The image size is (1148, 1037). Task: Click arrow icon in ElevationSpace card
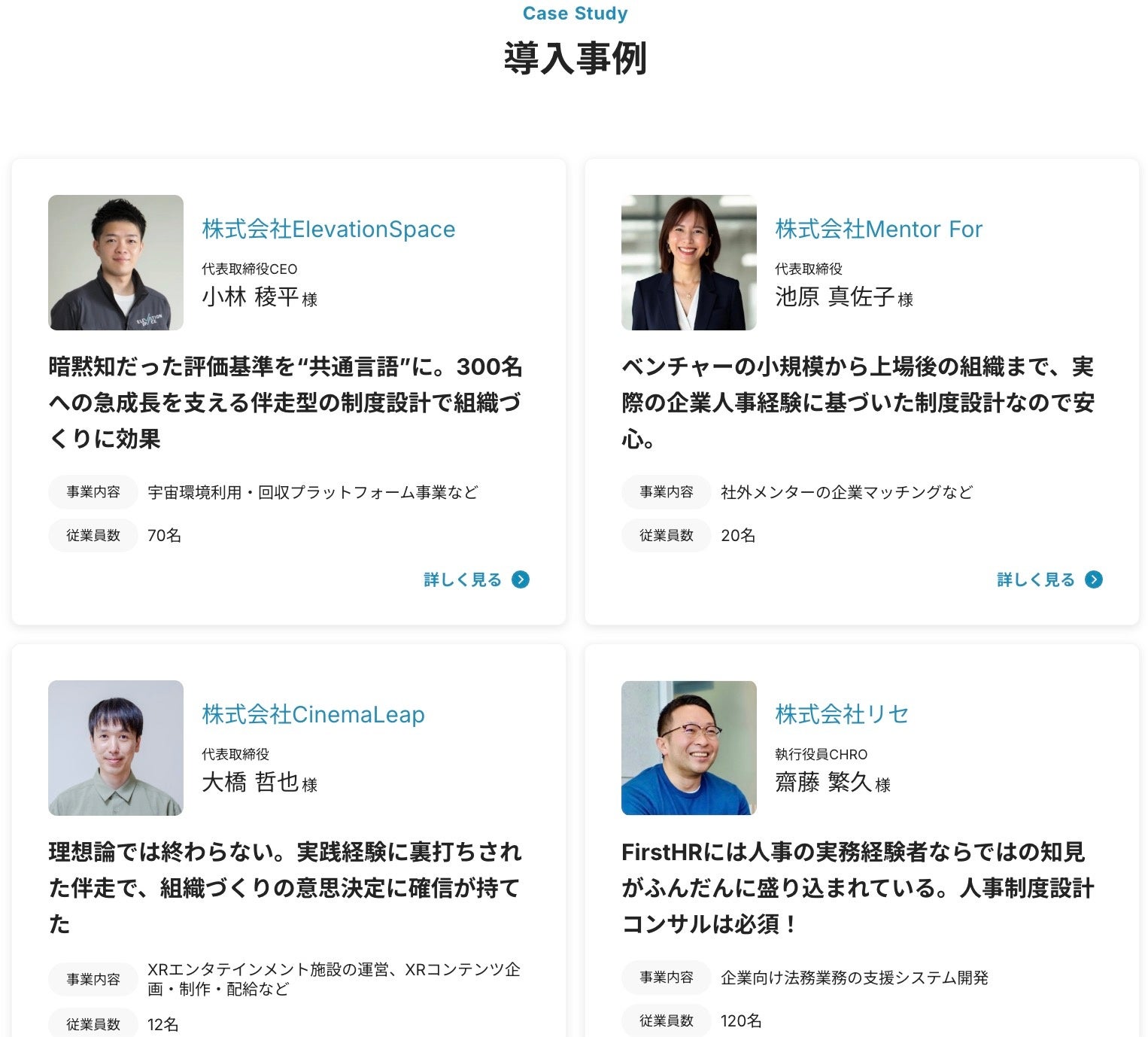521,579
